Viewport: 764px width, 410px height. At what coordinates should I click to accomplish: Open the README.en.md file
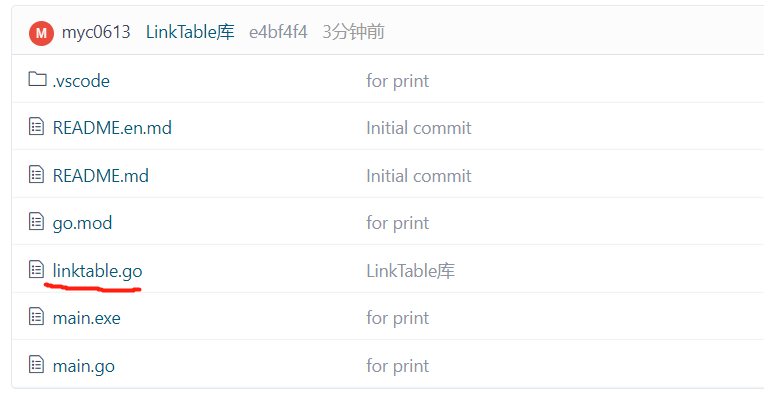click(x=112, y=128)
